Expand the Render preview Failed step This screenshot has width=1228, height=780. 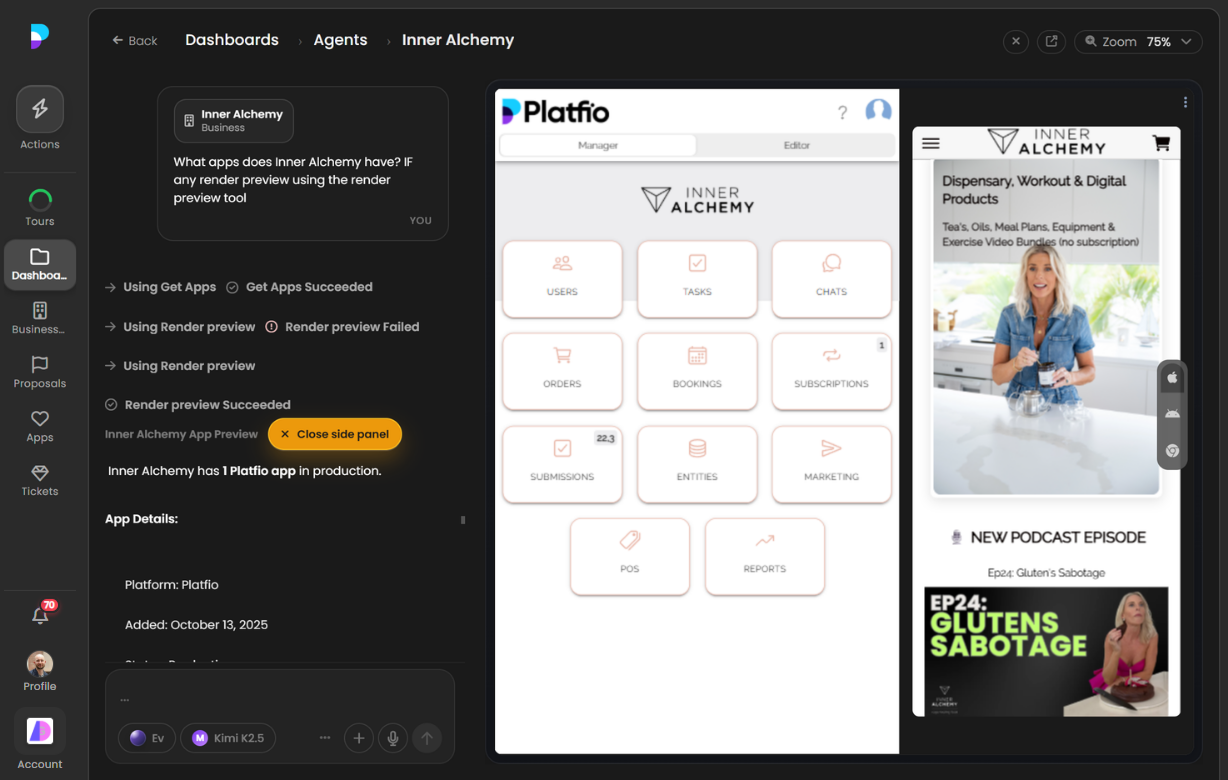click(x=342, y=327)
